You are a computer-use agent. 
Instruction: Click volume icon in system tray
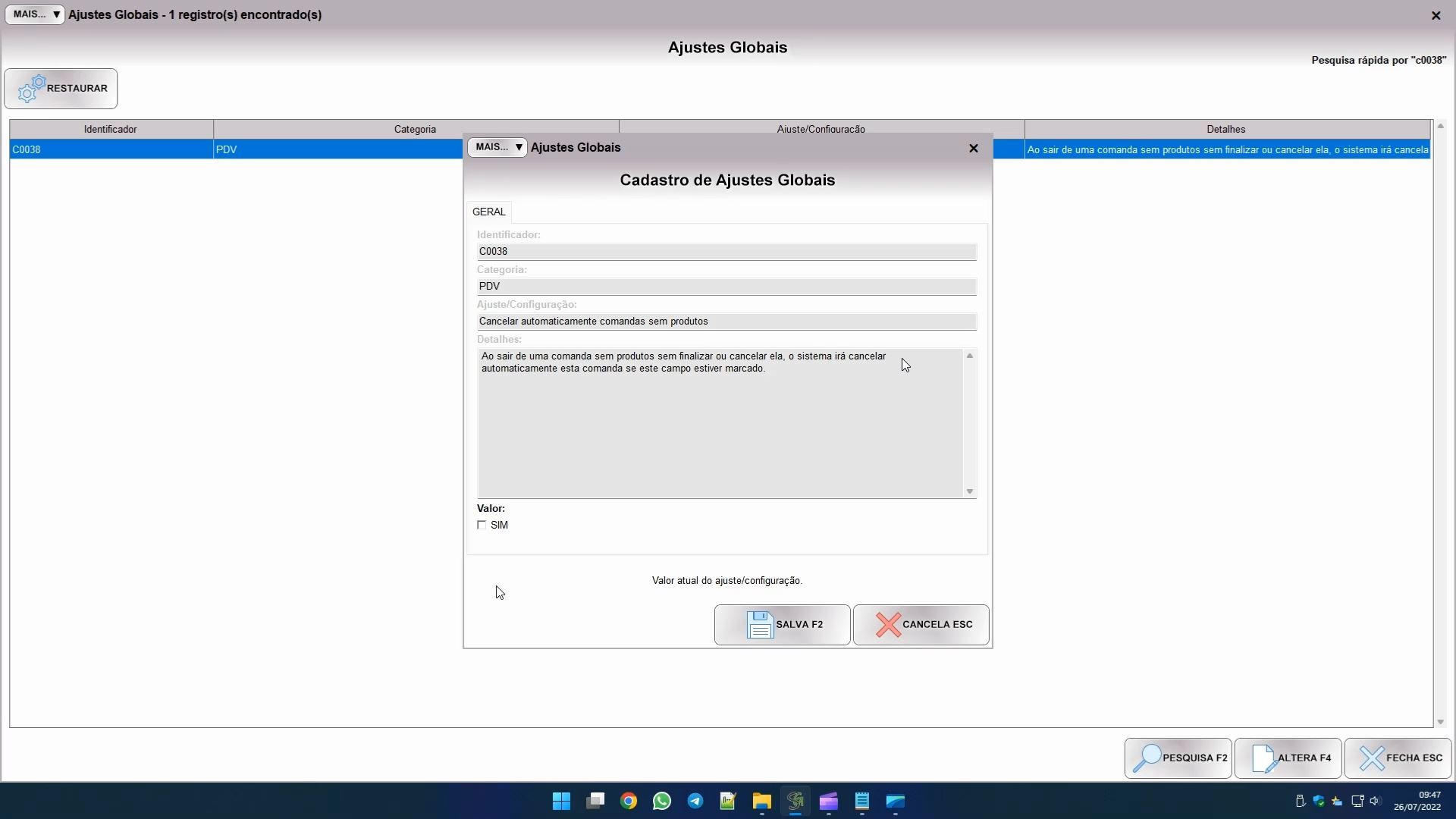pyautogui.click(x=1375, y=801)
